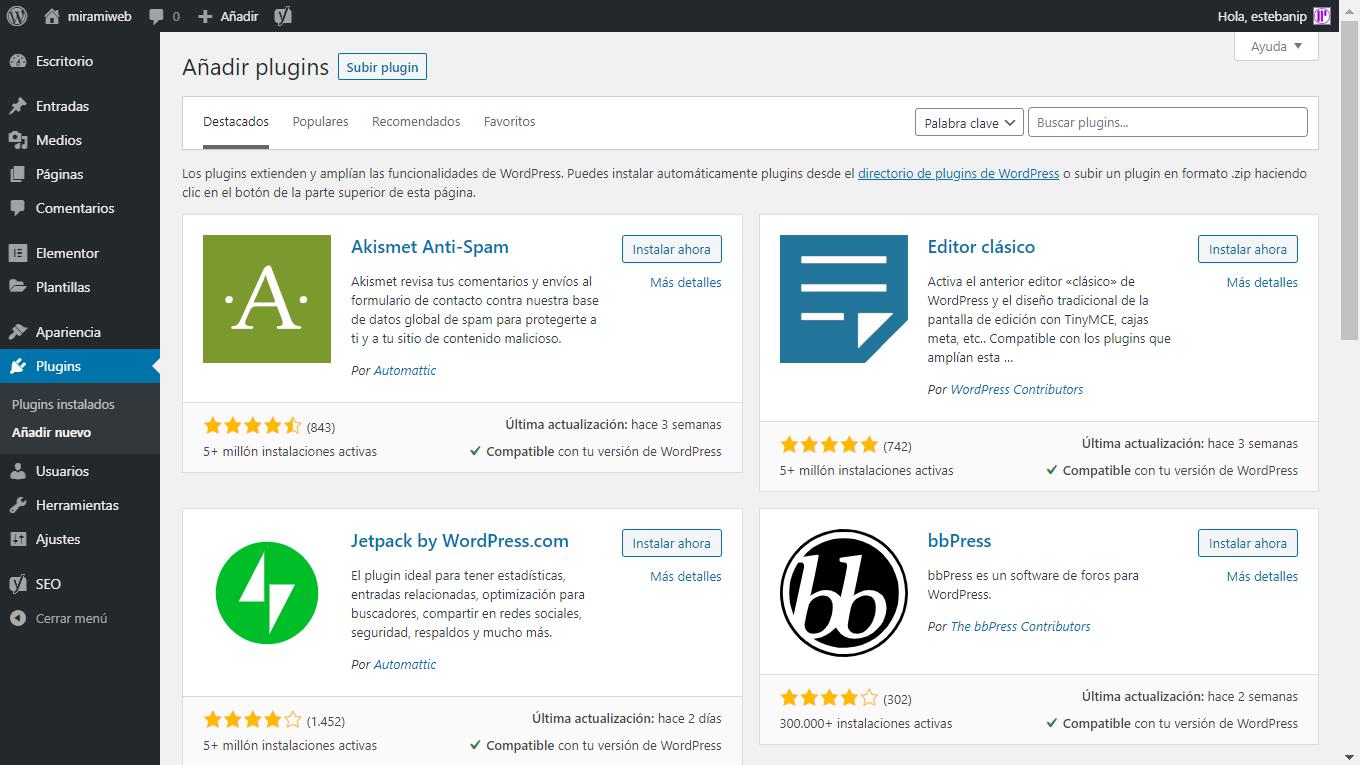Image resolution: width=1360 pixels, height=765 pixels.
Task: Switch to the Favoritos tab
Action: pos(509,122)
